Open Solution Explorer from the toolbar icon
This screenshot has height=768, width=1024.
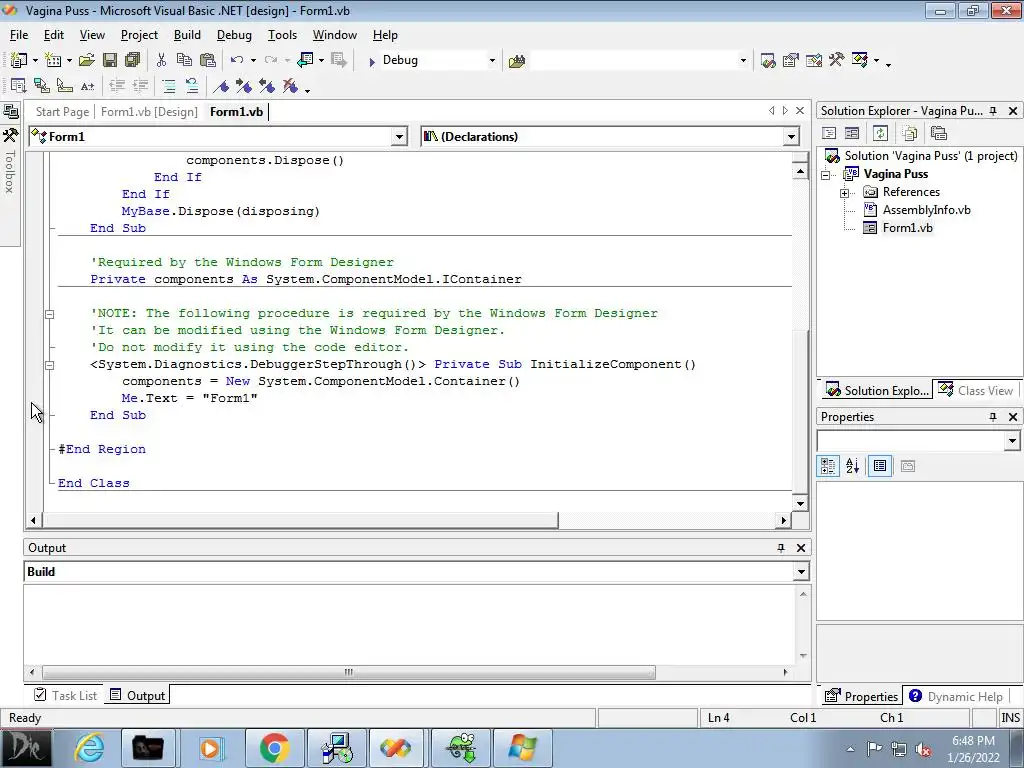click(x=768, y=61)
